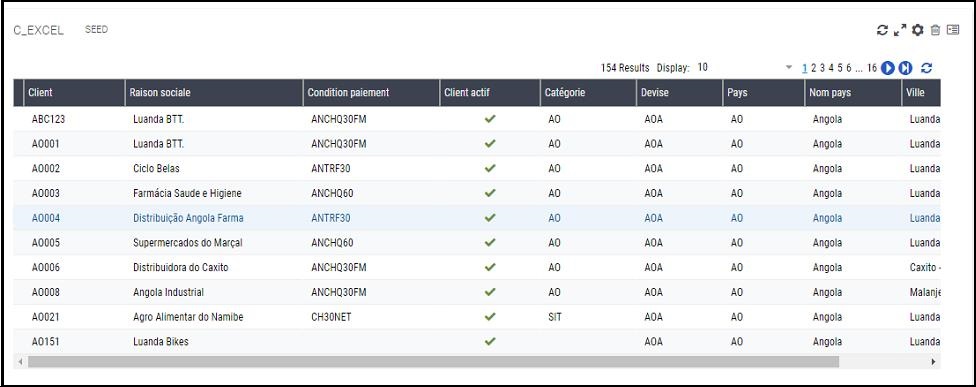The height and width of the screenshot is (387, 976).
Task: Jump to last results page
Action: pyautogui.click(x=905, y=68)
